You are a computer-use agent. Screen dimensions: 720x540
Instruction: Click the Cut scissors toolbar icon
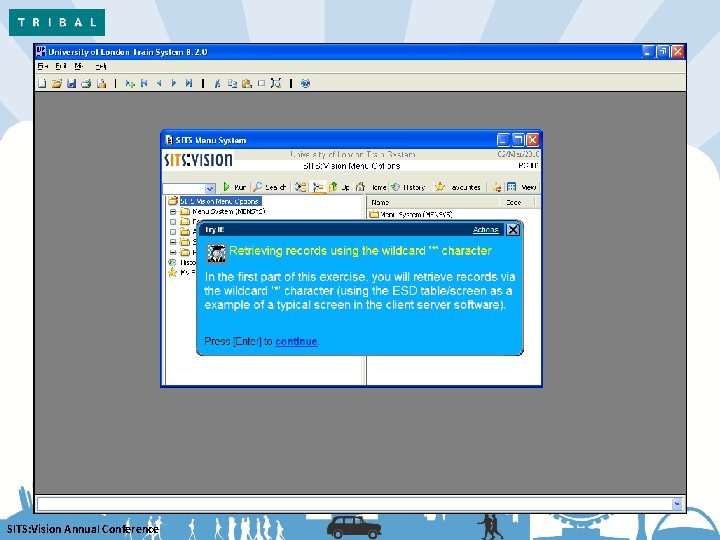pos(218,83)
